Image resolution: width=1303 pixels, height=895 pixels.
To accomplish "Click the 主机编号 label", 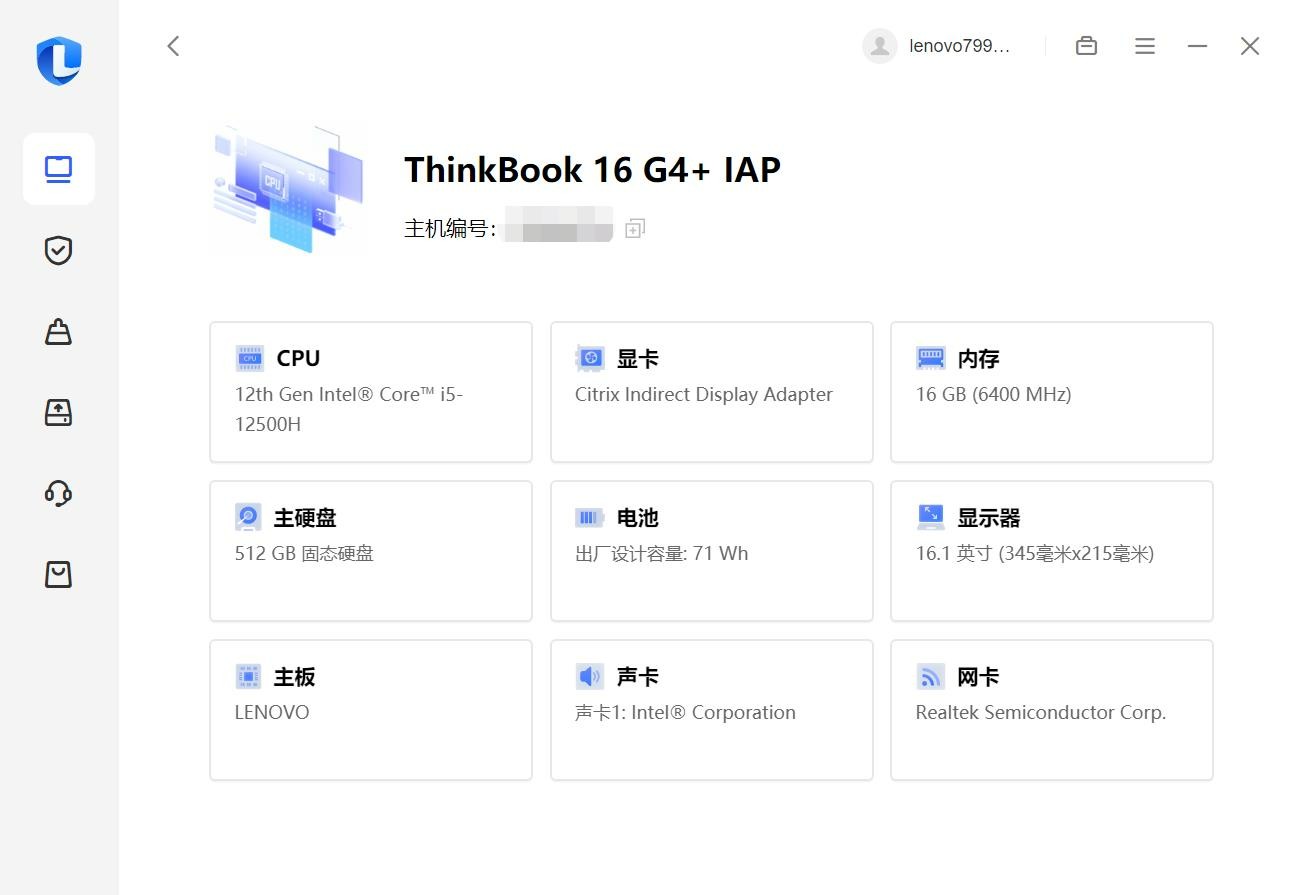I will pos(450,229).
